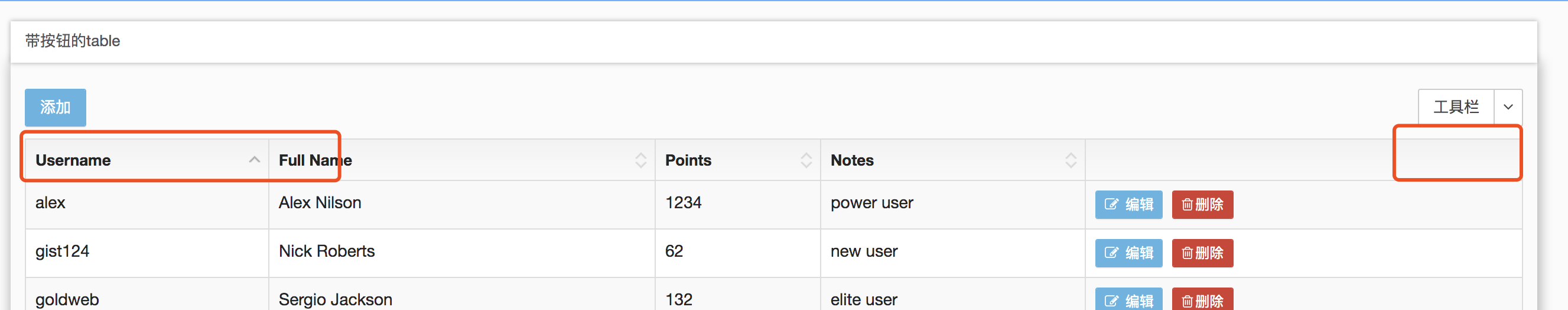1568x310 pixels.
Task: Click the edit button for alex
Action: coord(1128,205)
